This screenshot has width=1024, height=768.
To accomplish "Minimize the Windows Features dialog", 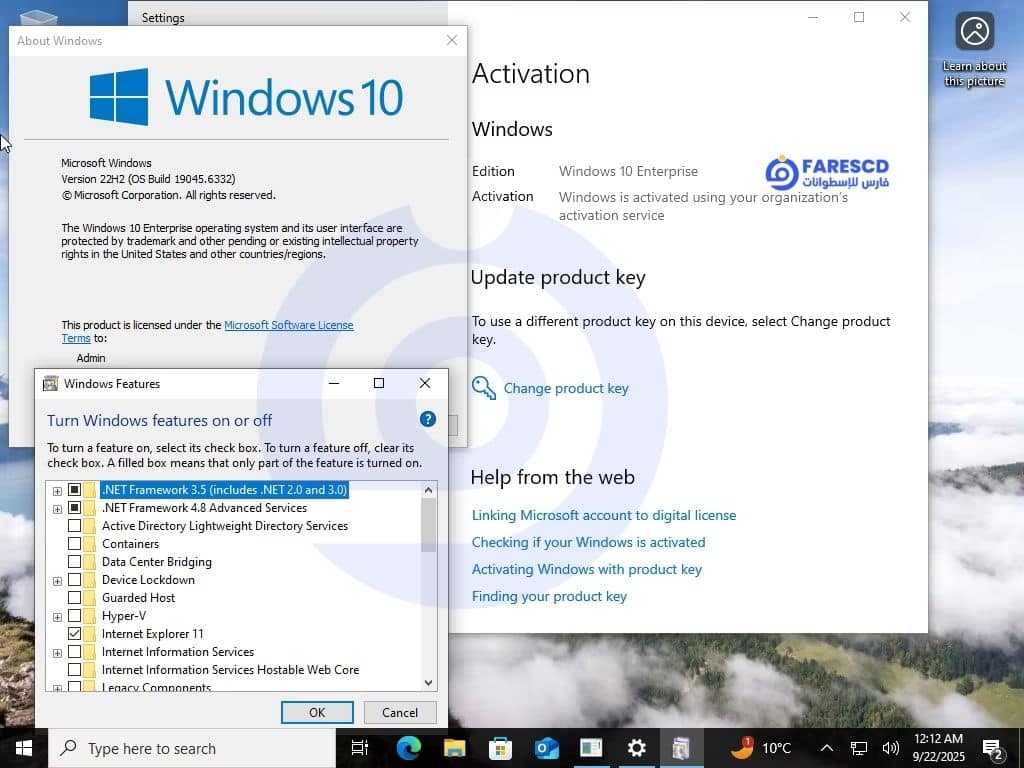I will click(x=334, y=383).
